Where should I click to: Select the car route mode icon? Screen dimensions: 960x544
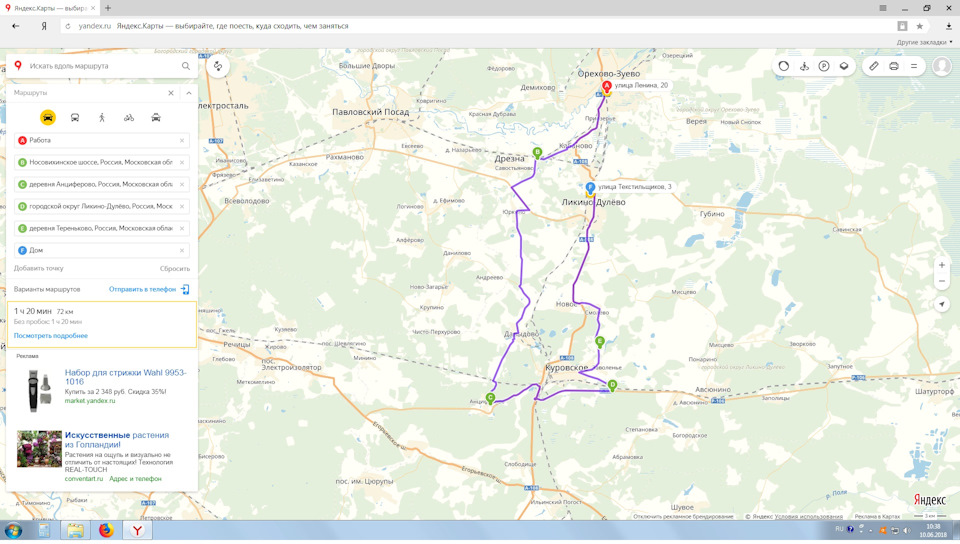(48, 117)
